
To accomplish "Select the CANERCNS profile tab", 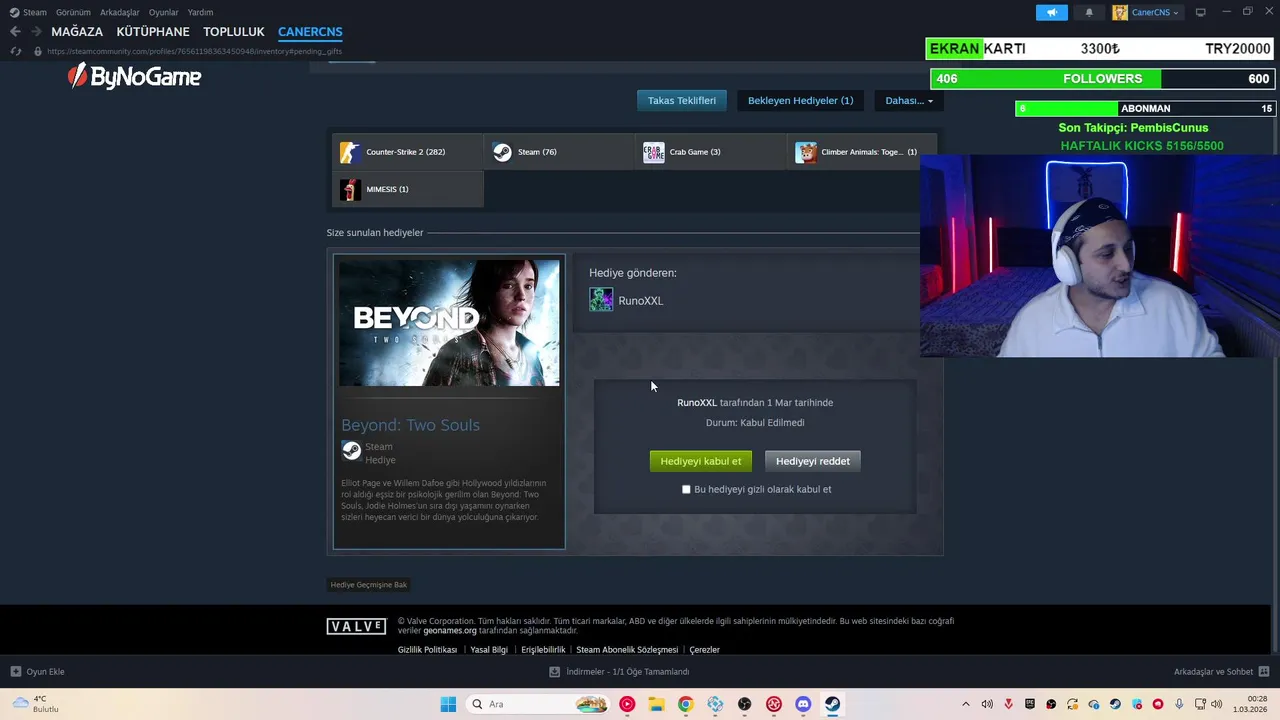I will (310, 32).
